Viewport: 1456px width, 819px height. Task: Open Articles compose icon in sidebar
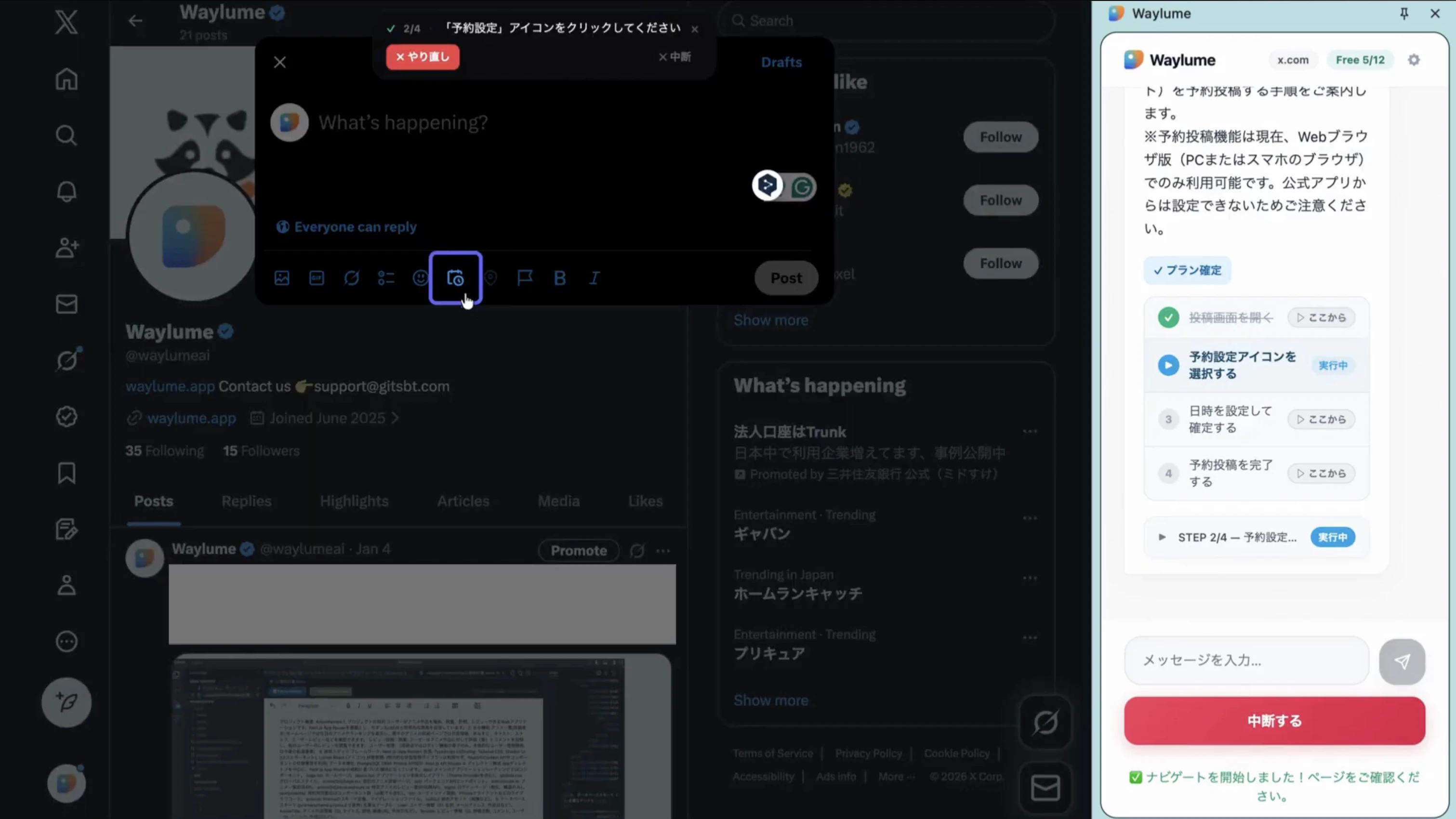(66, 529)
